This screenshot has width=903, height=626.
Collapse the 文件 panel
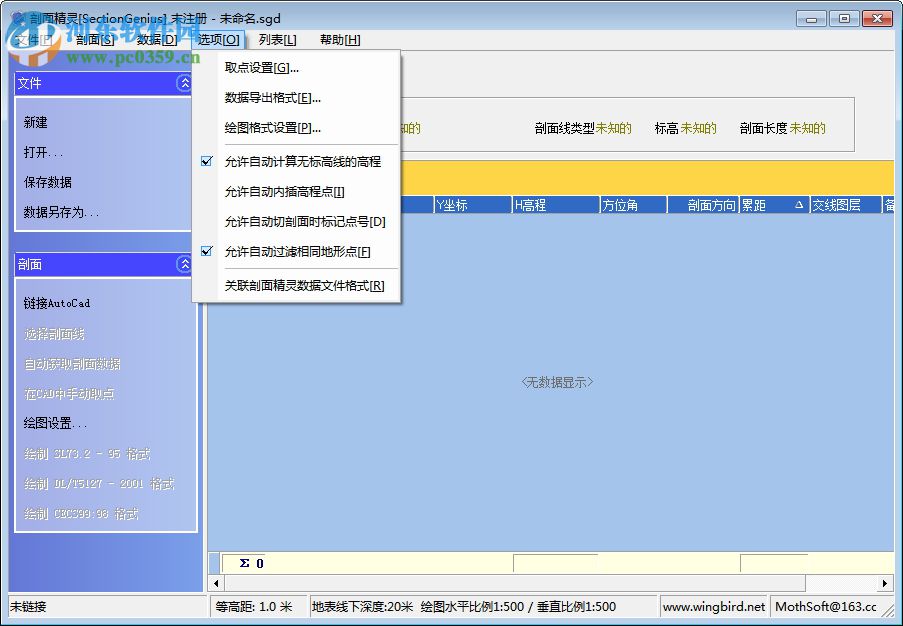184,84
